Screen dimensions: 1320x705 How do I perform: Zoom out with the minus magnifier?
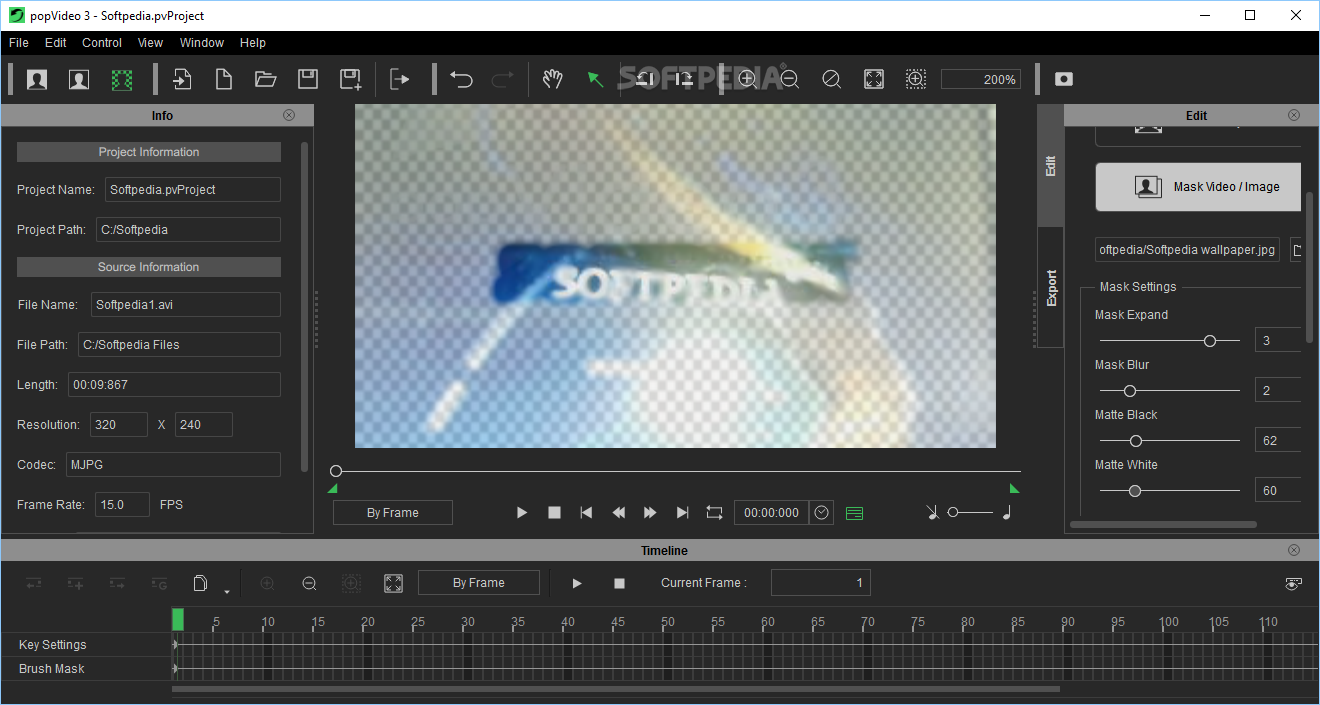click(789, 79)
